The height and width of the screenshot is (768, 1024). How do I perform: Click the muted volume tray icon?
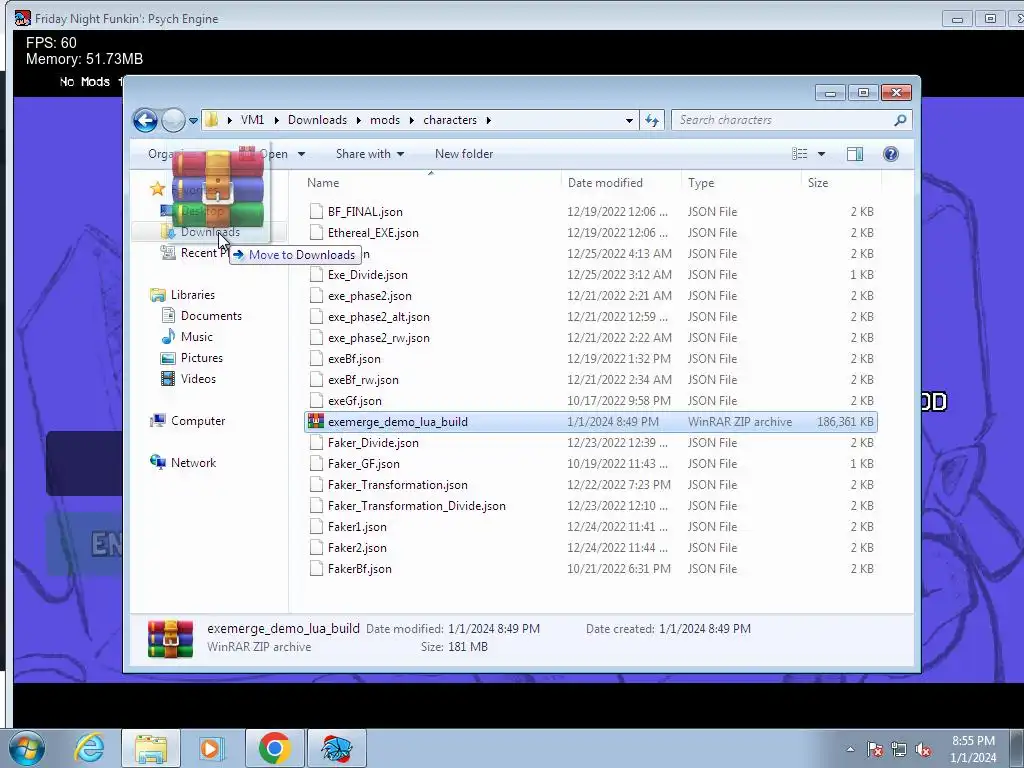pos(923,749)
